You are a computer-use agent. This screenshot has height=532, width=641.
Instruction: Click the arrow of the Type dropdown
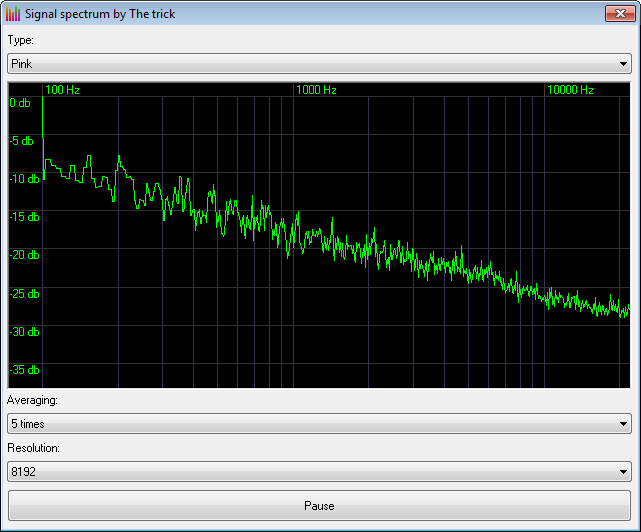coord(623,63)
